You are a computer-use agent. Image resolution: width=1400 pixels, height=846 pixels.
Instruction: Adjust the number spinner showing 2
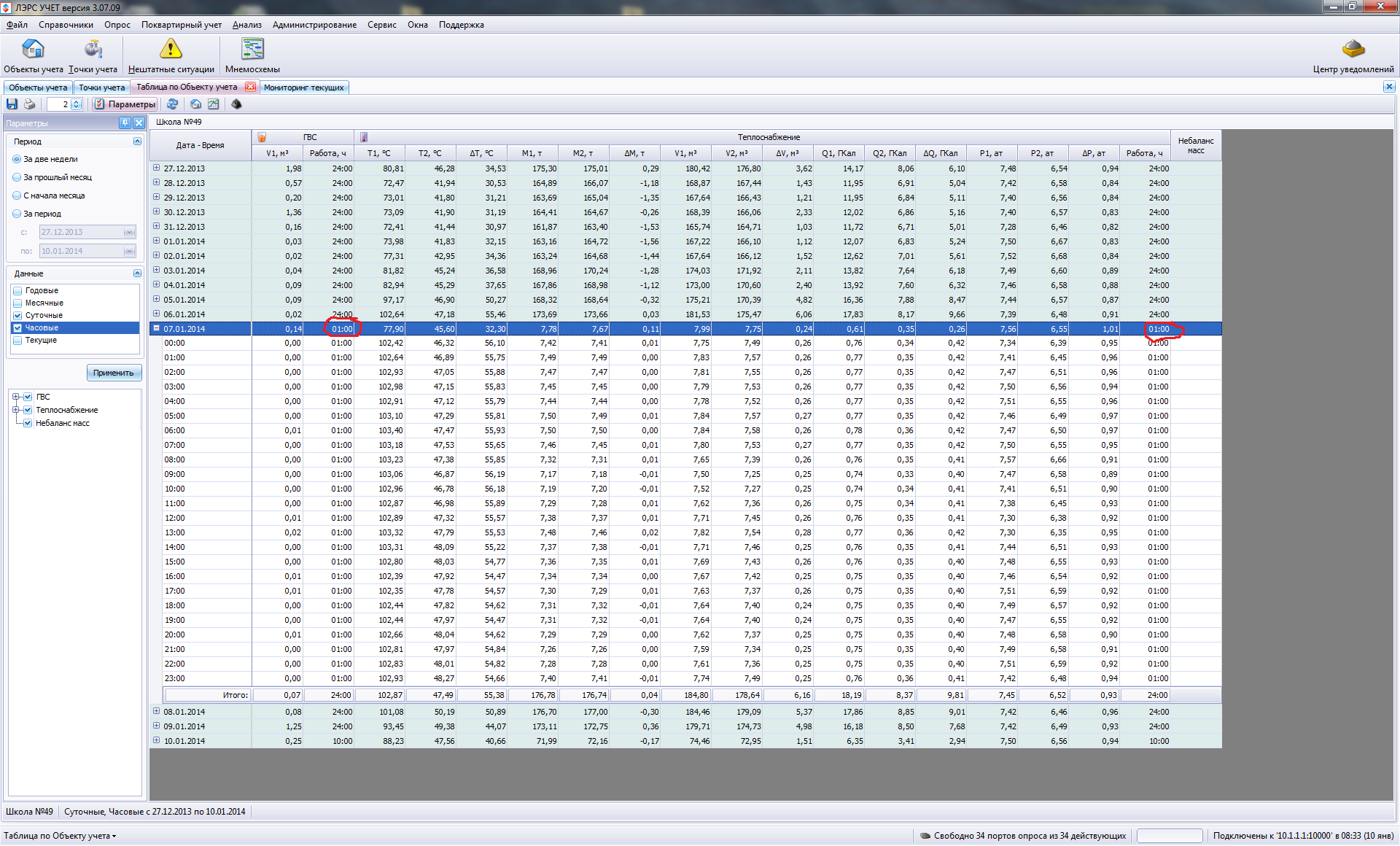click(x=77, y=104)
